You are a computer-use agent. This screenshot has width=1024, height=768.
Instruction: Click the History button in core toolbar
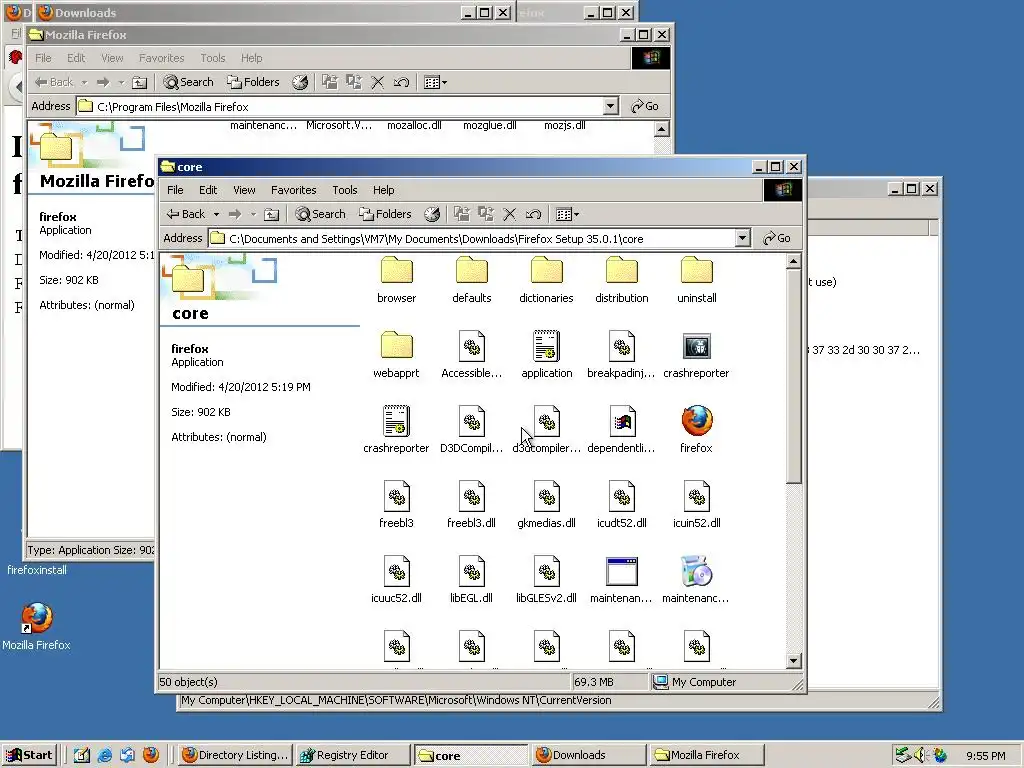click(x=432, y=214)
